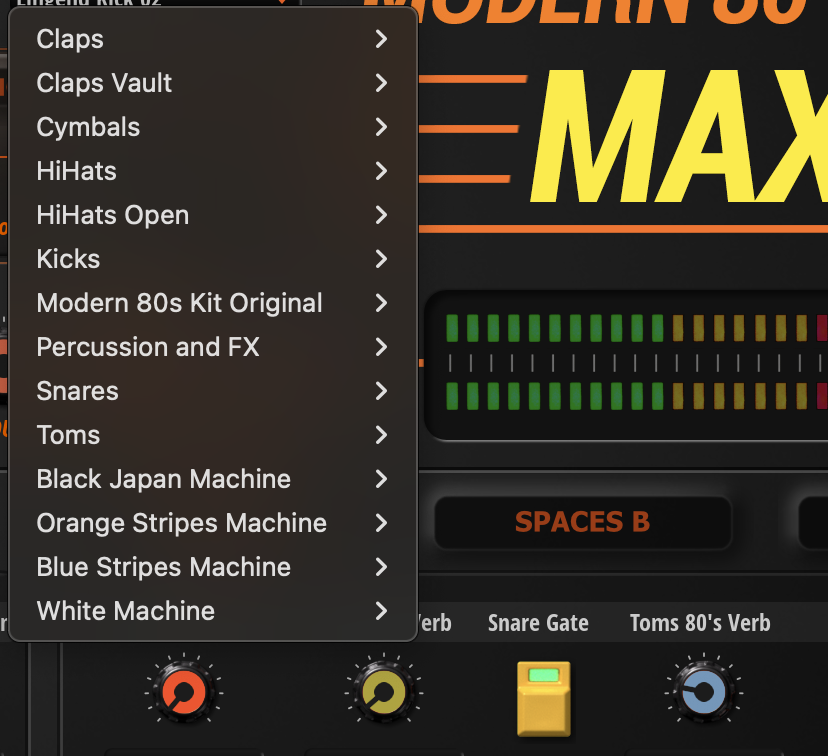Screen dimensions: 828x756
Task: Open the Claps submenu
Action: tap(70, 39)
